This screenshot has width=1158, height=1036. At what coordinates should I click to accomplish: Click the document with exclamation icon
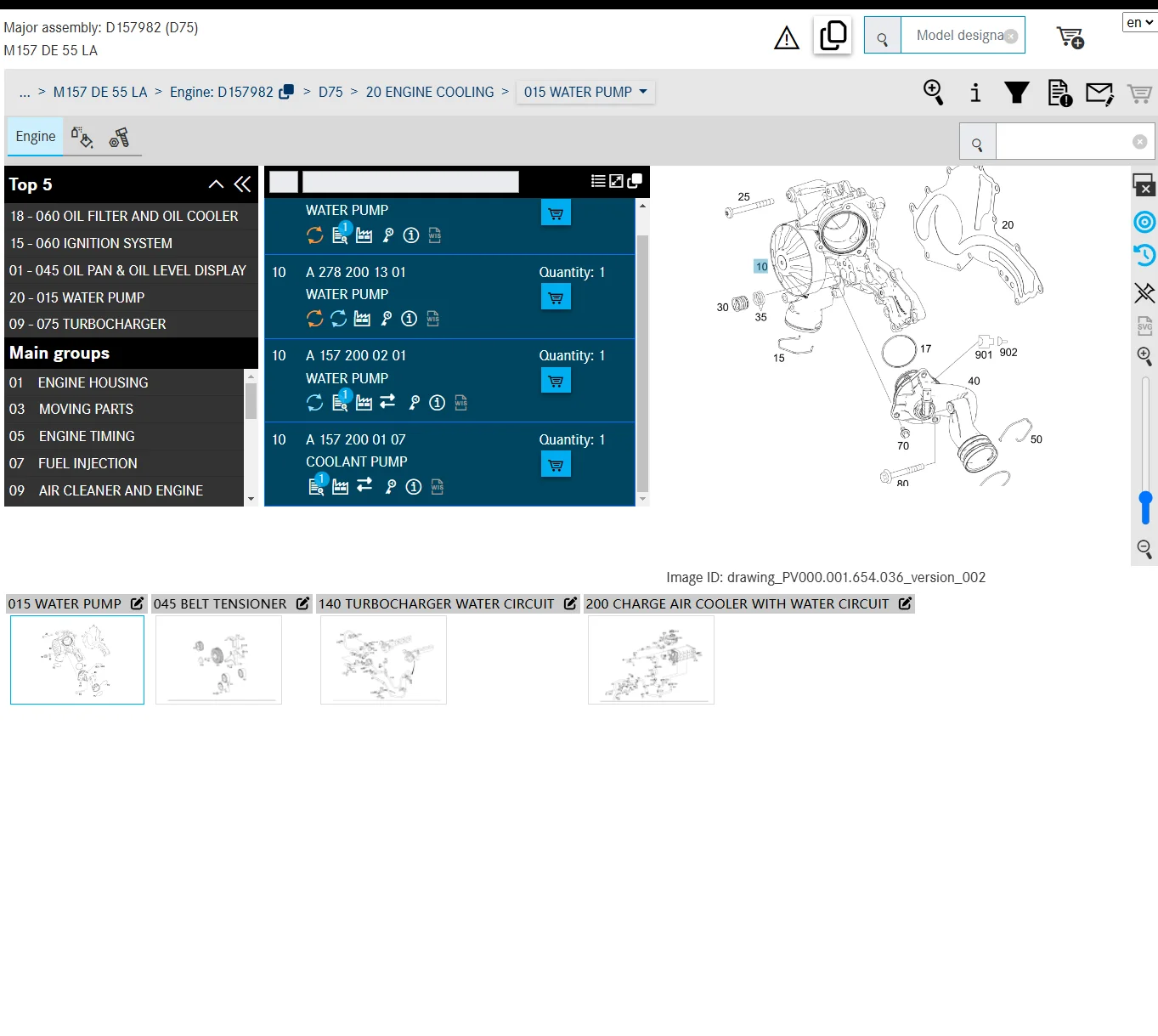1059,93
